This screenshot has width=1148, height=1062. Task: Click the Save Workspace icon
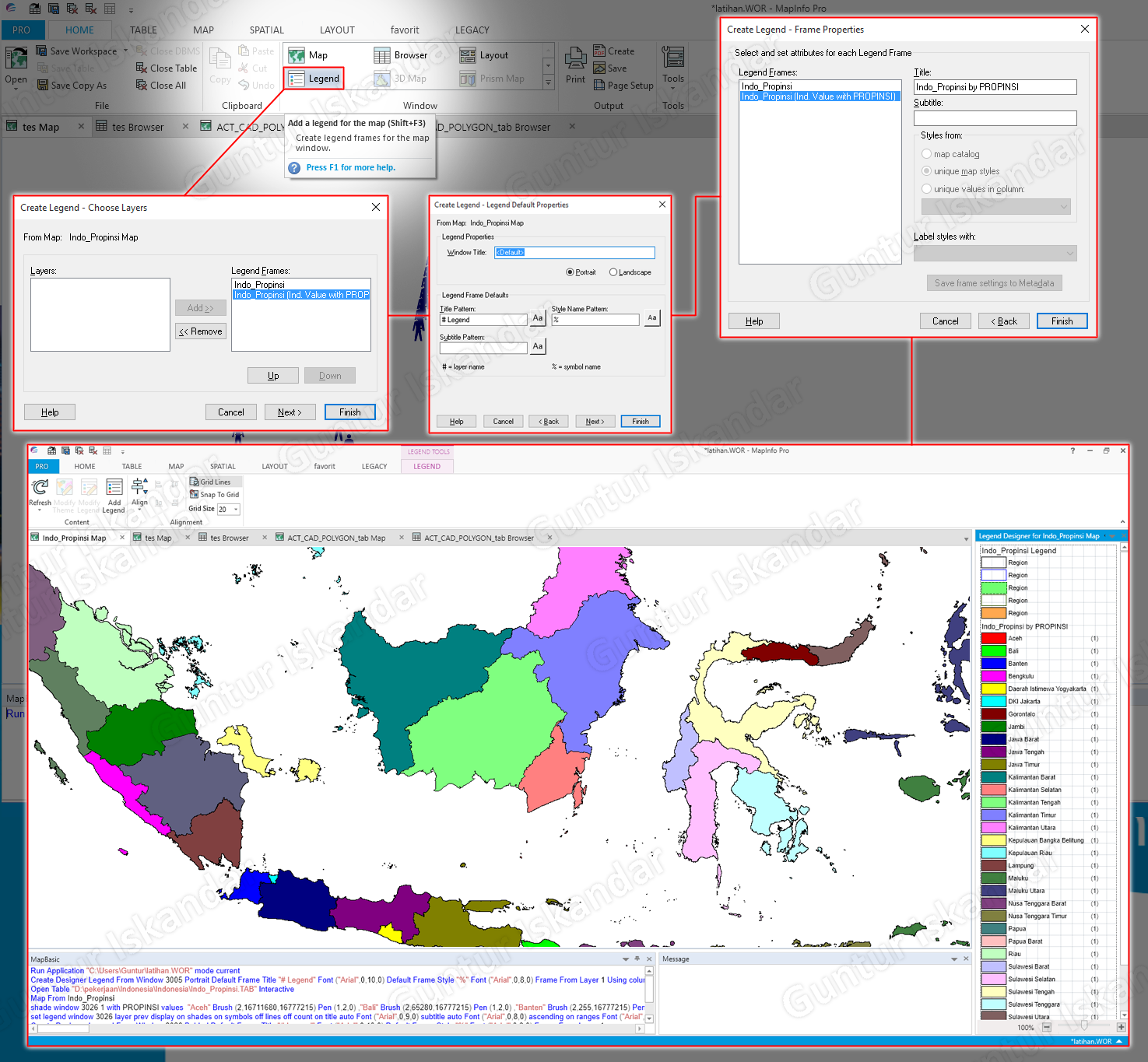click(x=42, y=51)
